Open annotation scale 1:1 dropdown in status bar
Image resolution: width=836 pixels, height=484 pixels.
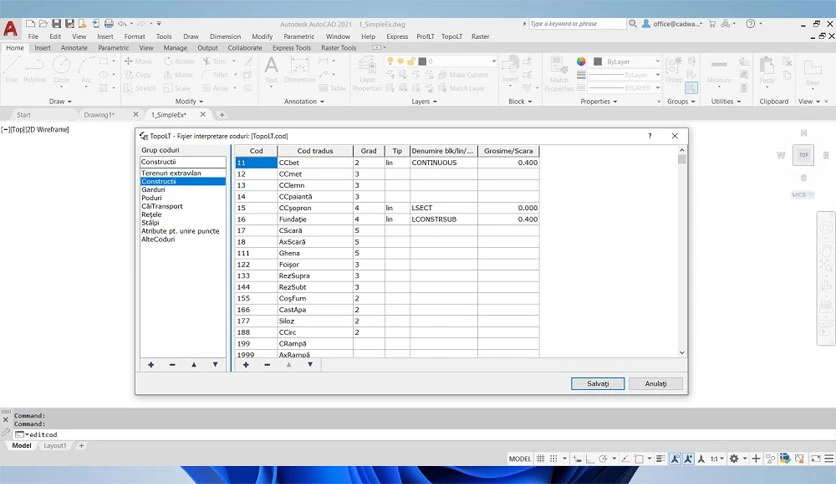717,458
